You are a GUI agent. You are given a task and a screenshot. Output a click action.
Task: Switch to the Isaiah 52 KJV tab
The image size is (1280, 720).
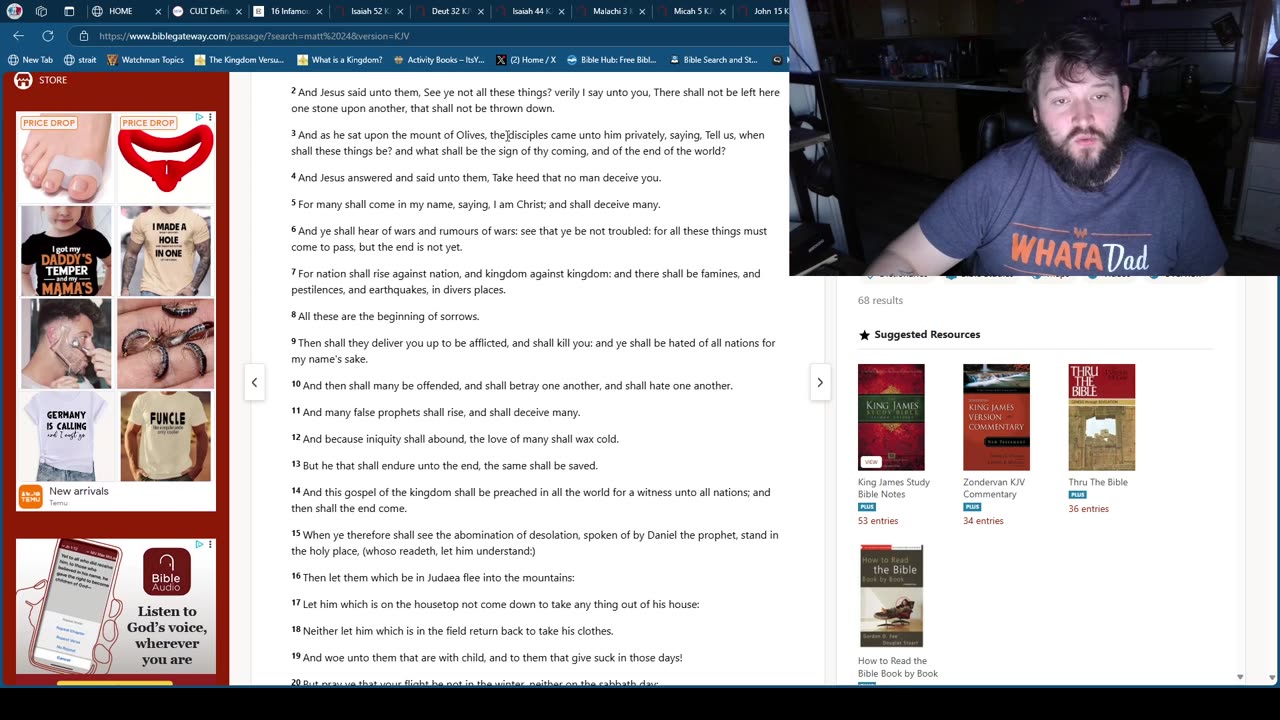pos(370,11)
